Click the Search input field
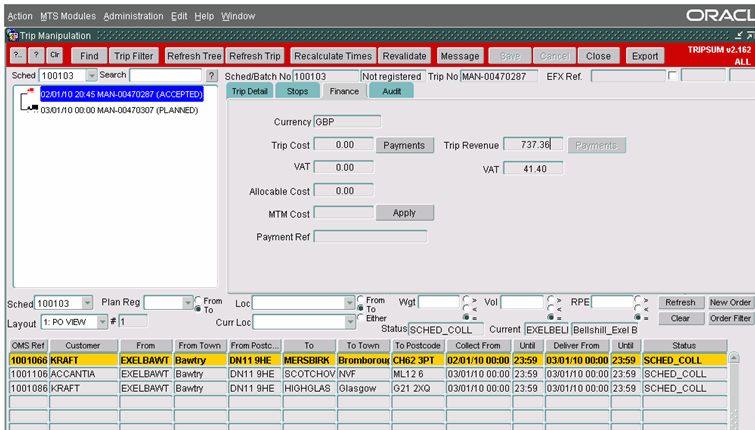The image size is (755, 430). (166, 75)
